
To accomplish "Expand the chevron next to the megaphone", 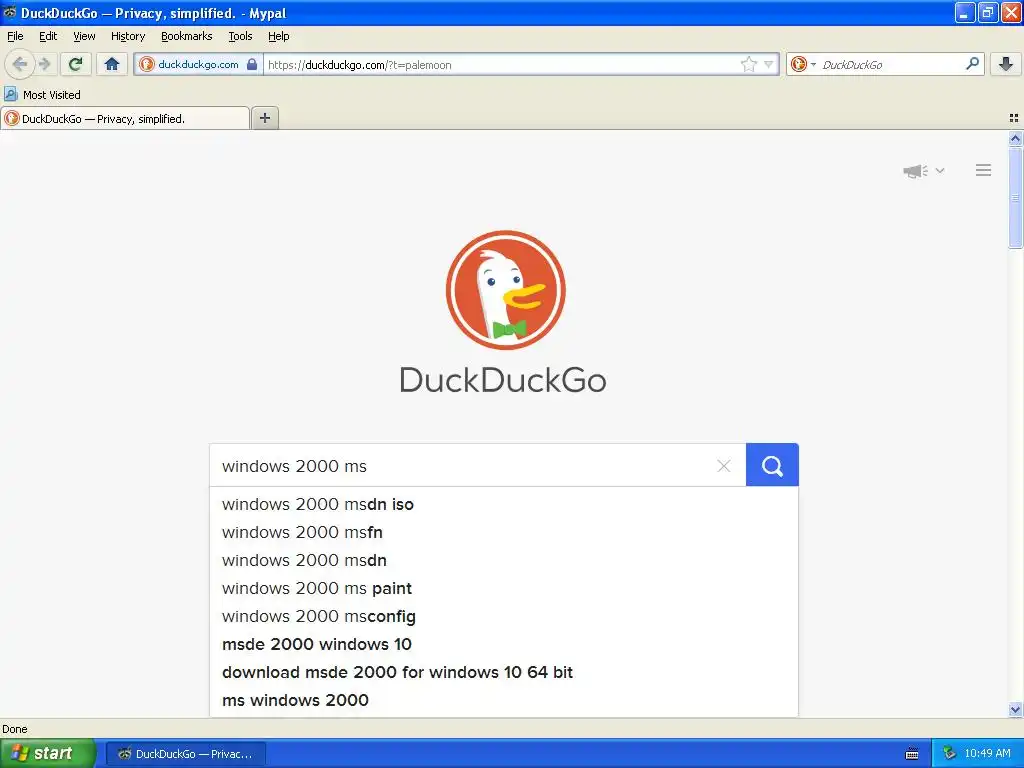I will [940, 170].
